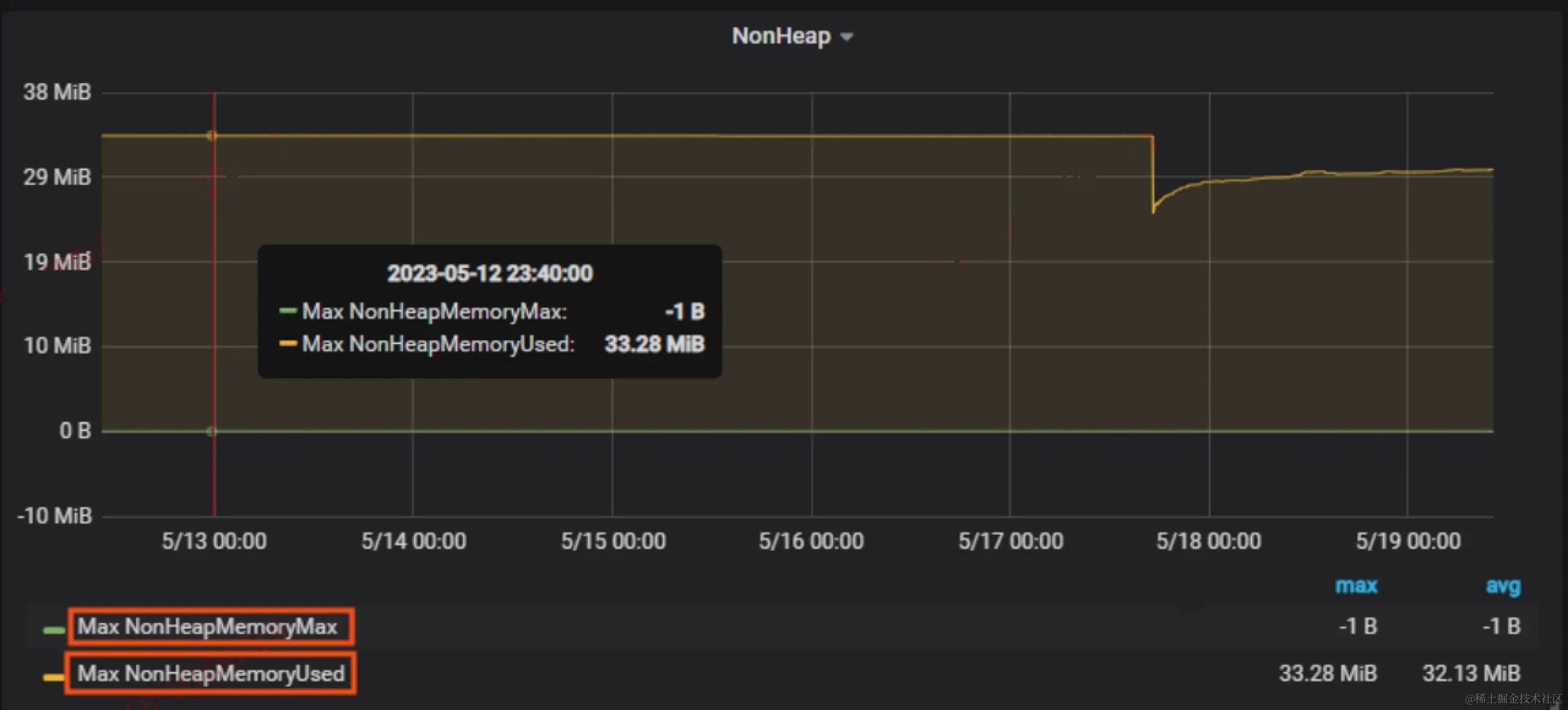Image resolution: width=1568 pixels, height=710 pixels.
Task: Sort legend by max column header
Action: (1356, 586)
